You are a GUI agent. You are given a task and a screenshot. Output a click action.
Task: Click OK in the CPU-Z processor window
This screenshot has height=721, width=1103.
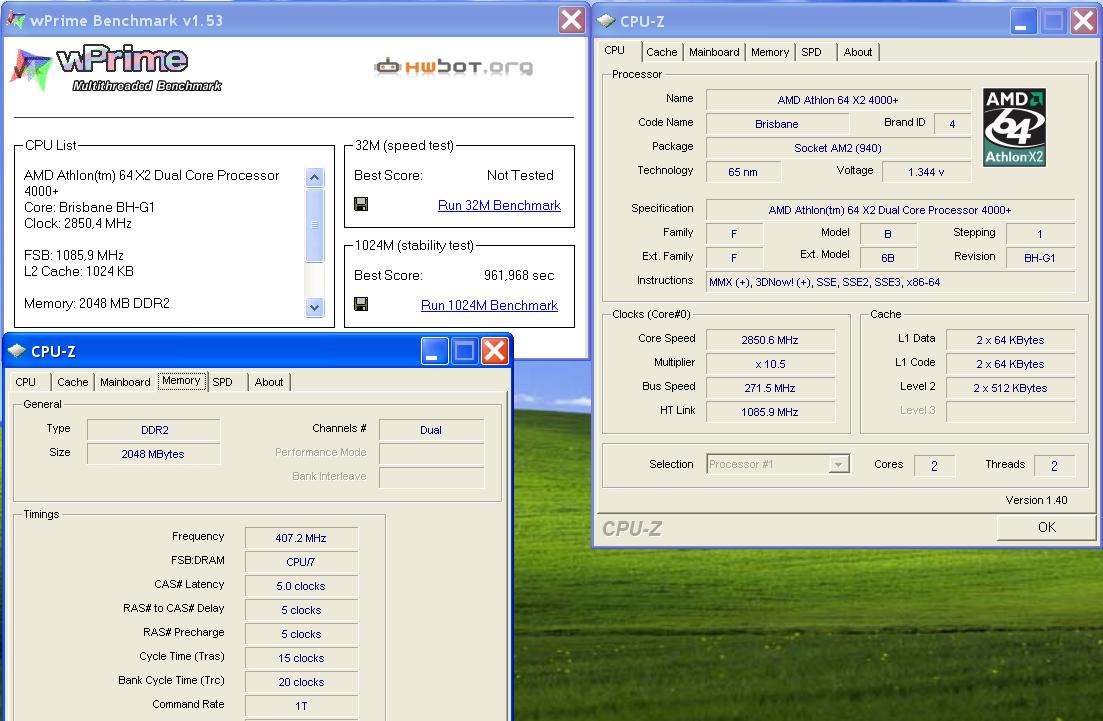(x=1046, y=527)
